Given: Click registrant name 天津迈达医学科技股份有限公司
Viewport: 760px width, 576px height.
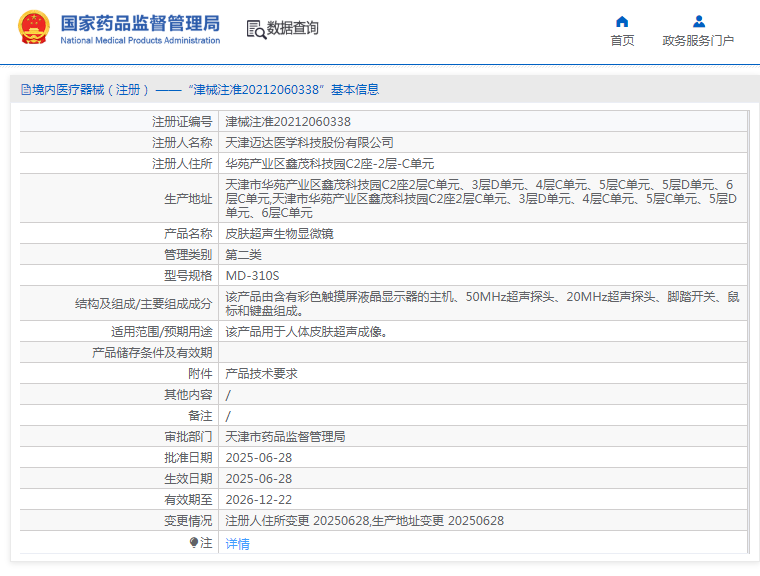Looking at the screenshot, I should pyautogui.click(x=309, y=142).
